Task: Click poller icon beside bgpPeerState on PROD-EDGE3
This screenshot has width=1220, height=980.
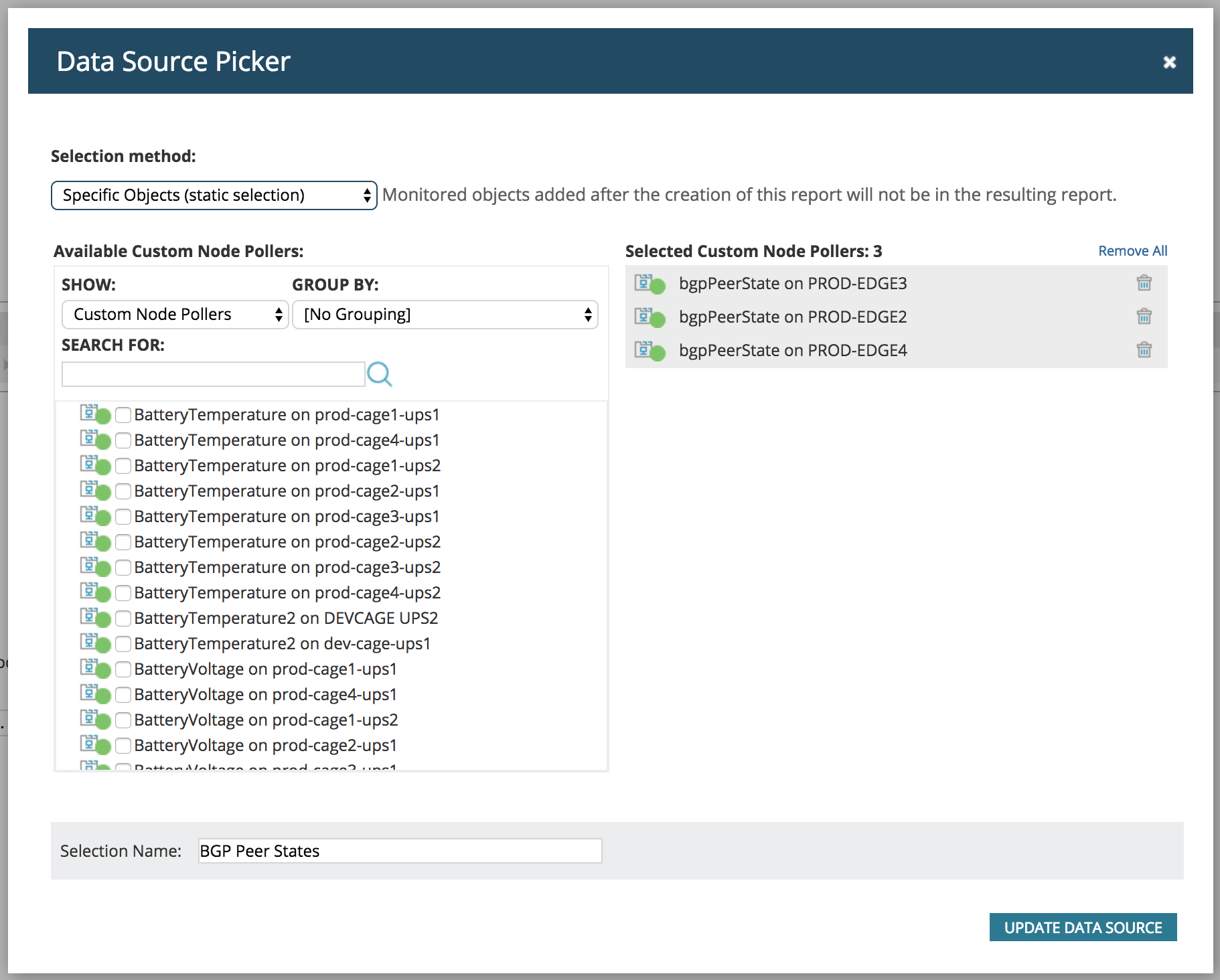Action: click(x=650, y=284)
